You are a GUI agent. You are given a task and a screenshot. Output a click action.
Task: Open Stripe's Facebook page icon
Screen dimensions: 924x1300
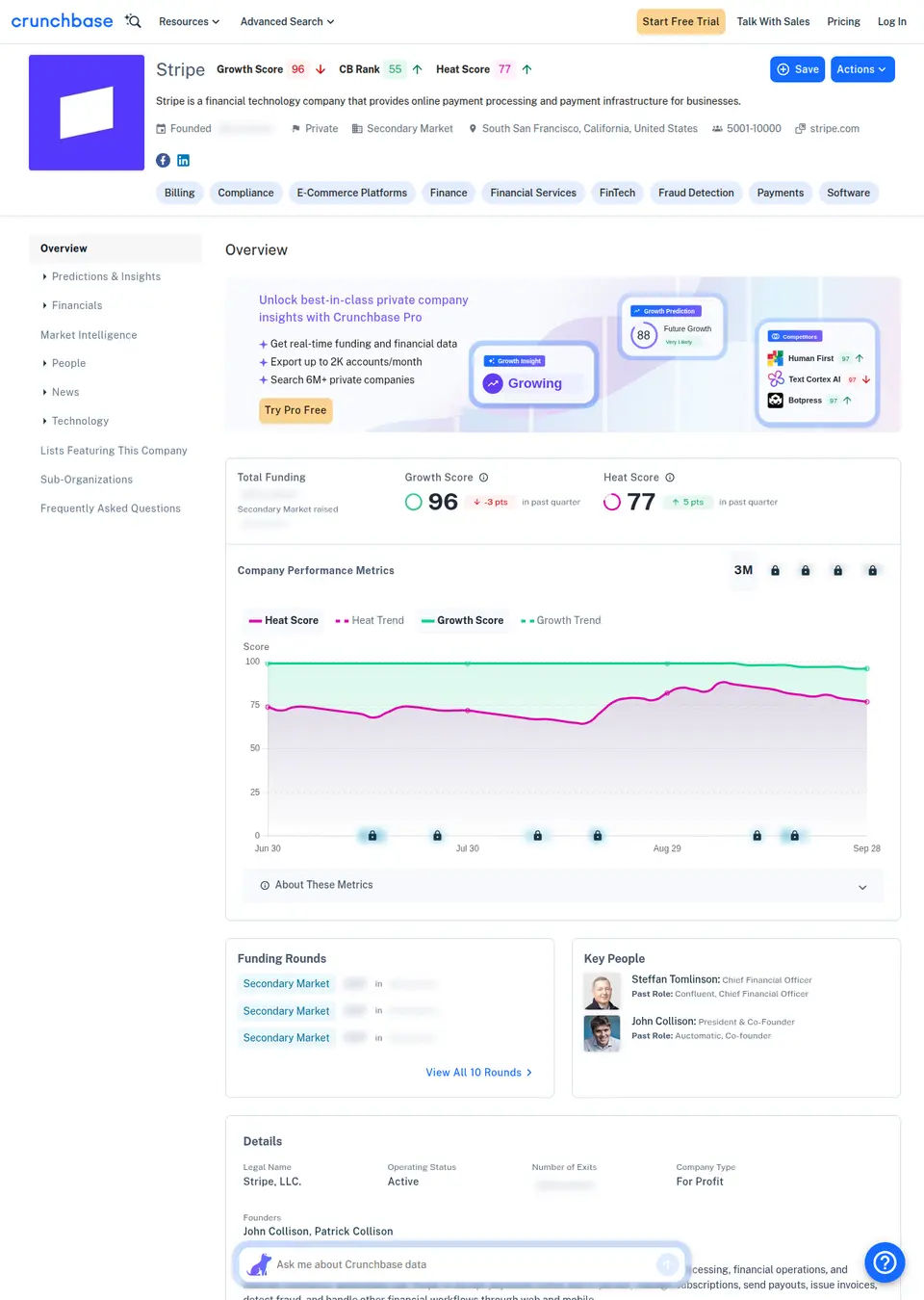(x=164, y=161)
